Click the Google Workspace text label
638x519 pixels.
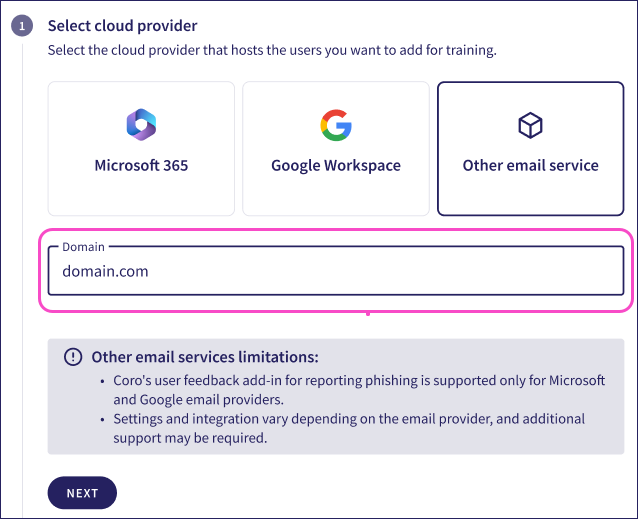[x=336, y=165]
